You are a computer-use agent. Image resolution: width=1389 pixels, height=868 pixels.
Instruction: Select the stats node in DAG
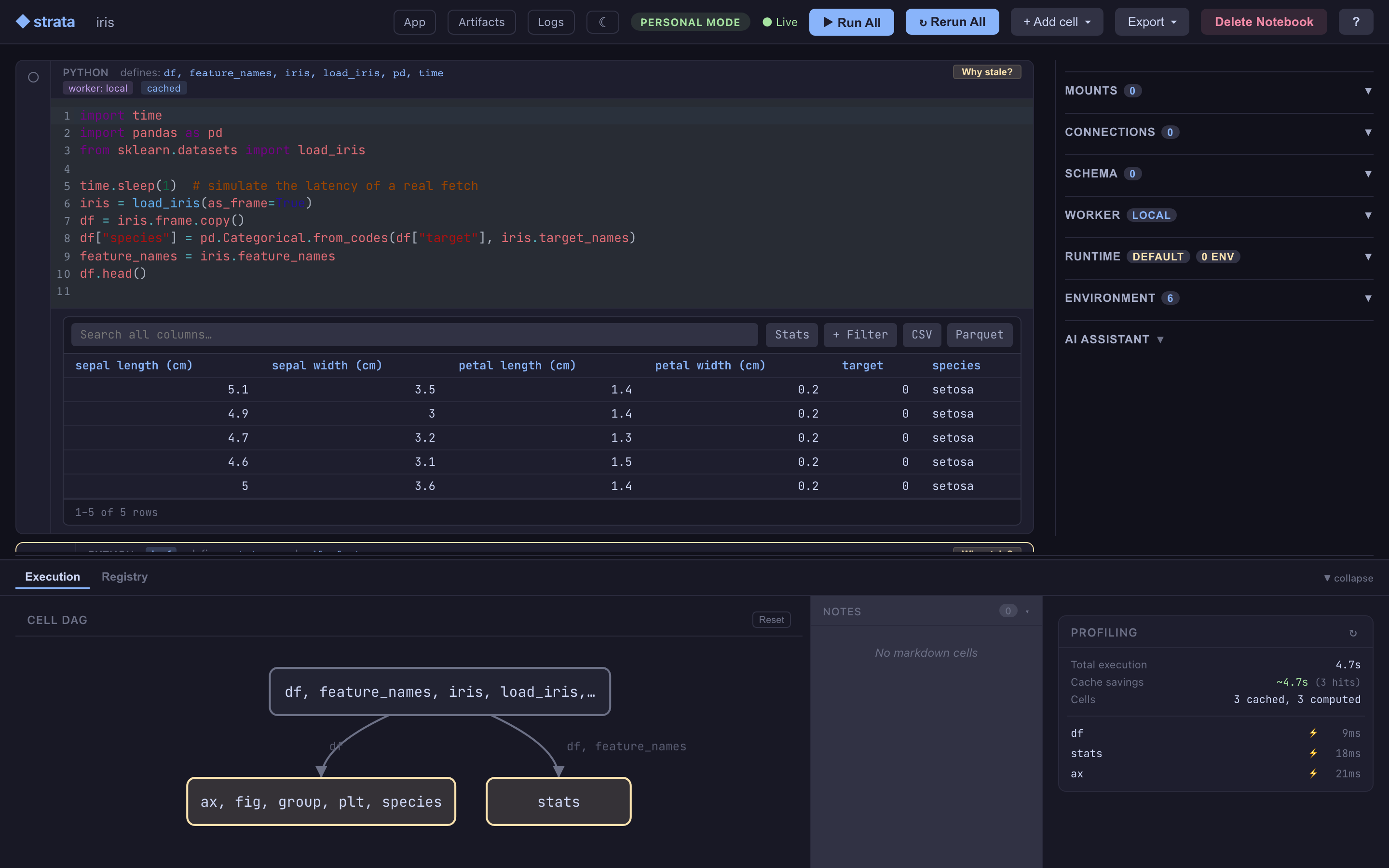tap(558, 801)
